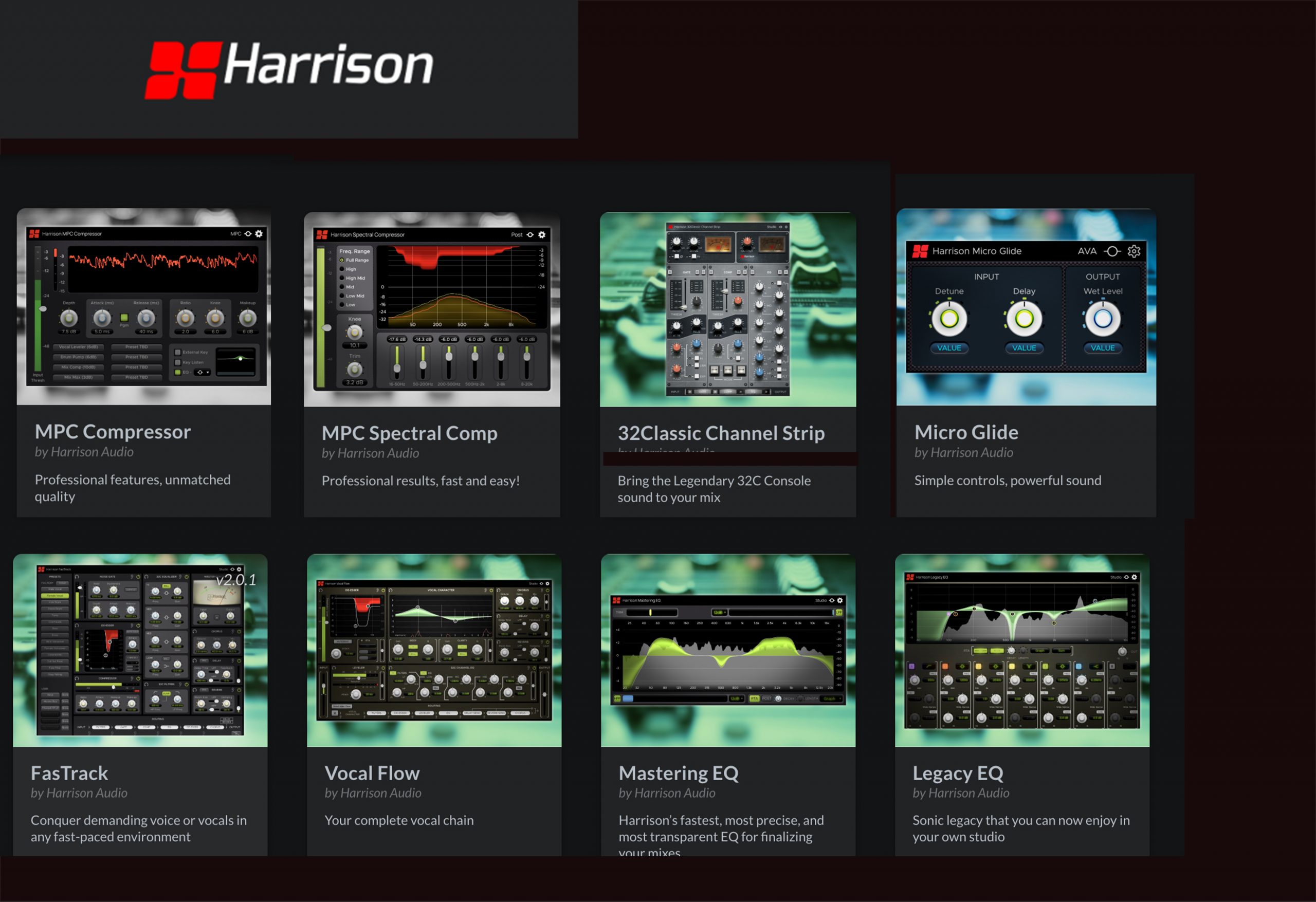
Task: Toggle the green Pgm button in MPC Compressor
Action: tap(124, 318)
